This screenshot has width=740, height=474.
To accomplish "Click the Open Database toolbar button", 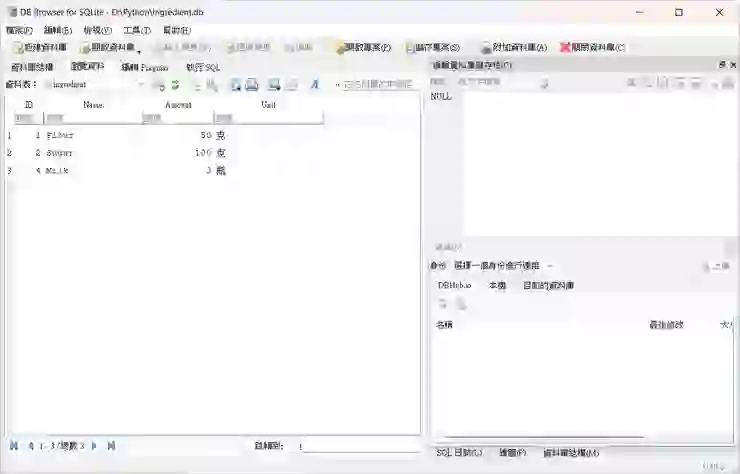I will click(x=108, y=48).
